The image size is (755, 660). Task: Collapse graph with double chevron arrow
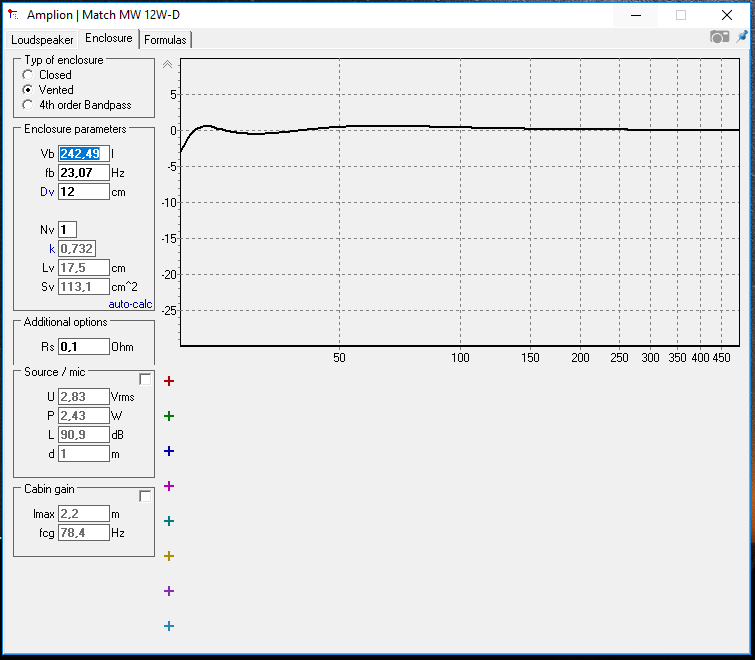tap(167, 65)
